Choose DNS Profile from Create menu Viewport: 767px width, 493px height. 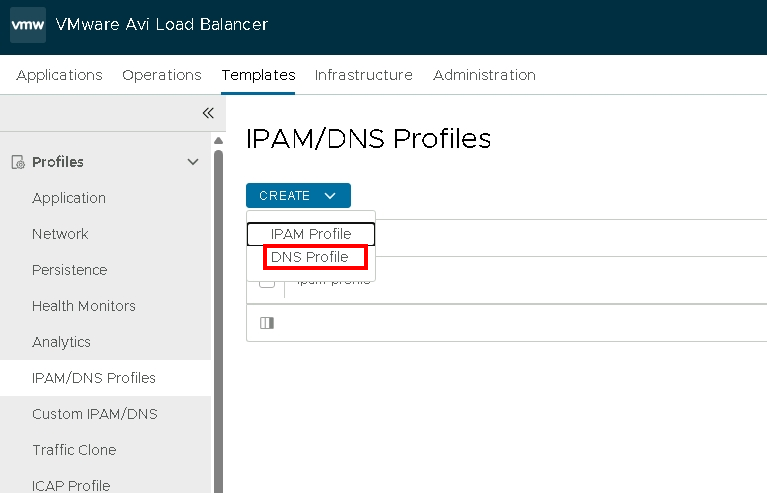pyautogui.click(x=310, y=257)
